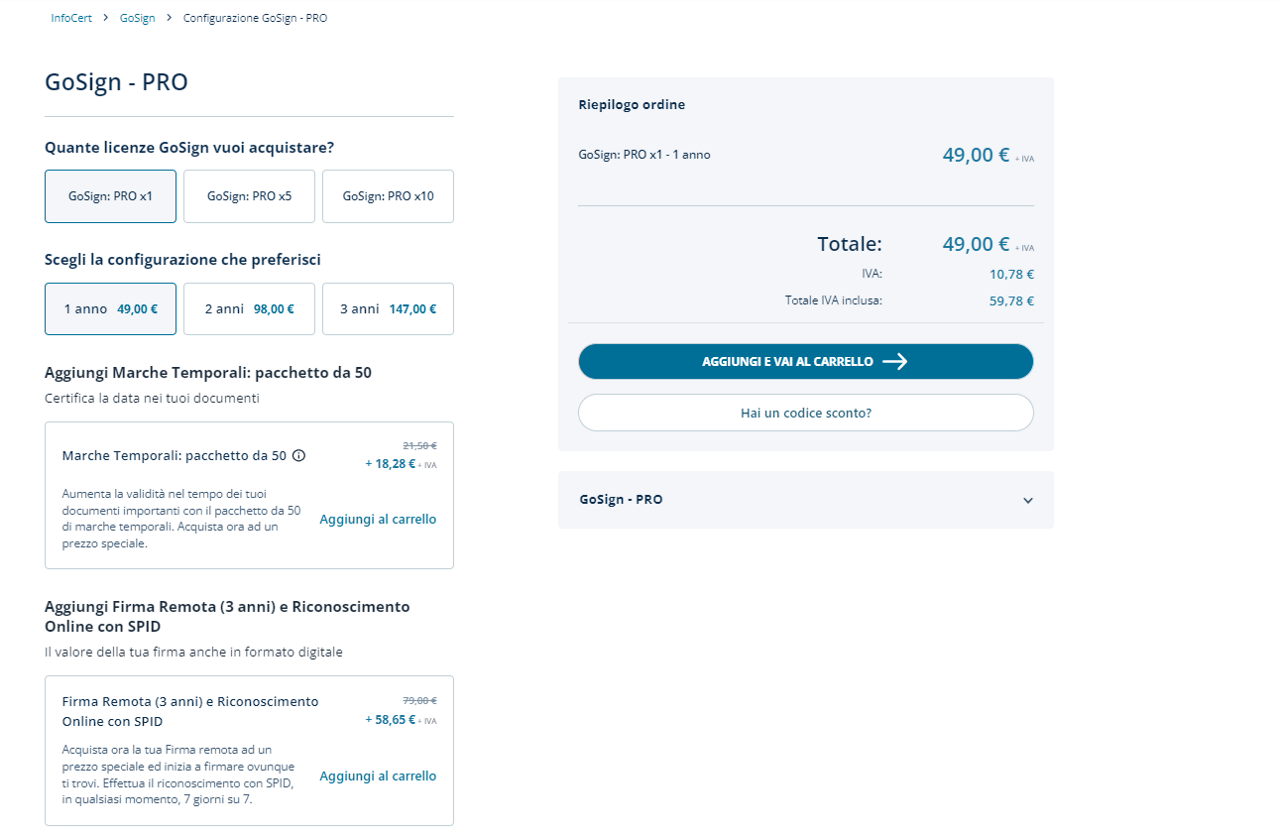
Task: Select the GoSign: PRO x1 license option
Action: pyautogui.click(x=110, y=196)
